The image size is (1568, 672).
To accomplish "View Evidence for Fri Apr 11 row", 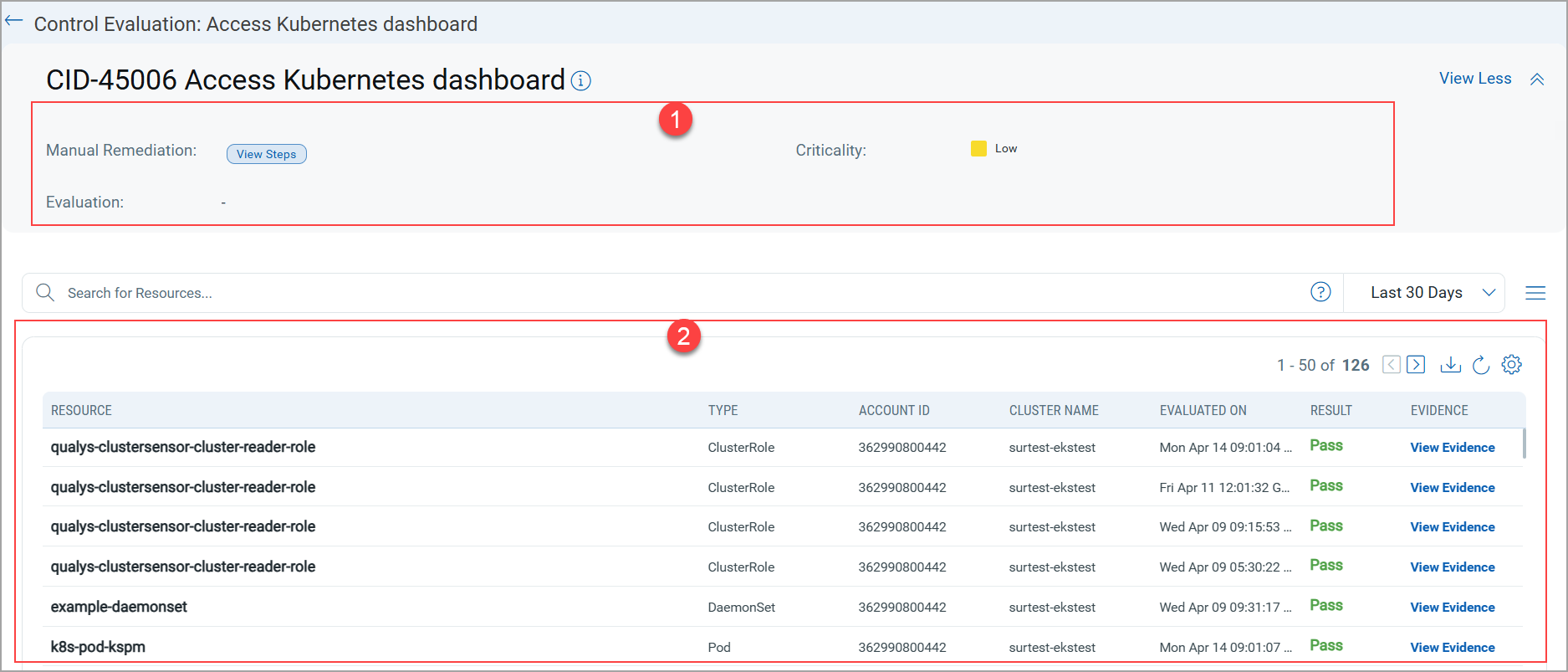I will click(x=1453, y=488).
